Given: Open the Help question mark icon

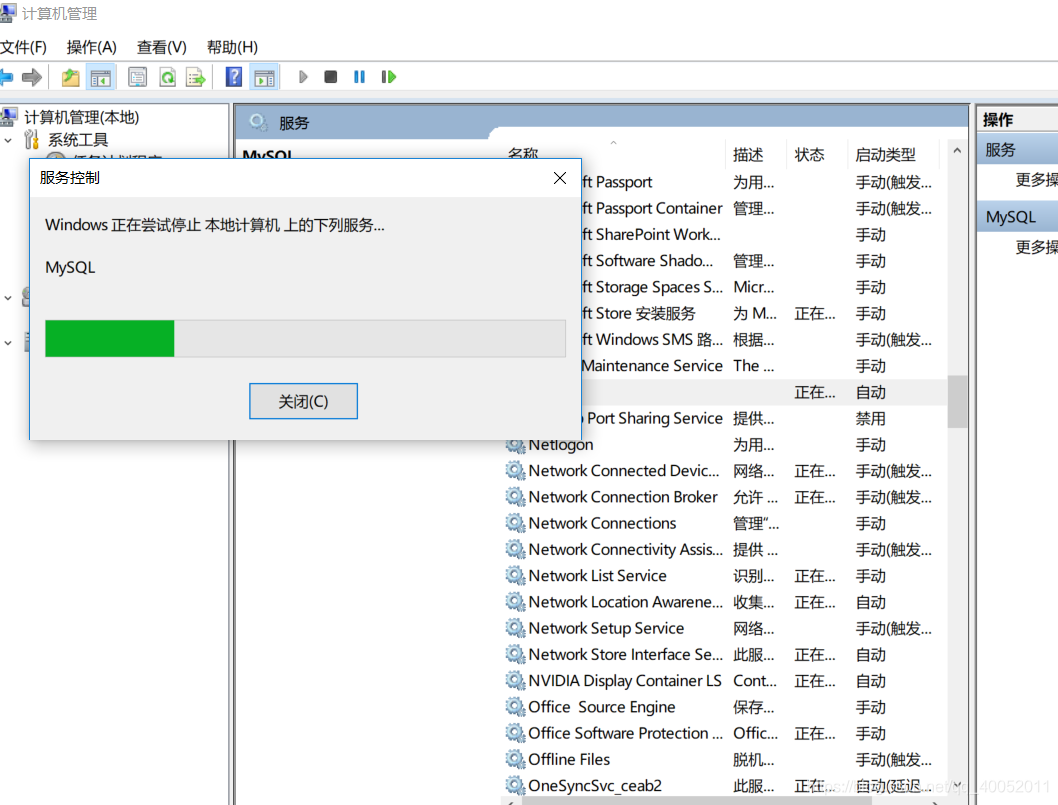Looking at the screenshot, I should [233, 77].
